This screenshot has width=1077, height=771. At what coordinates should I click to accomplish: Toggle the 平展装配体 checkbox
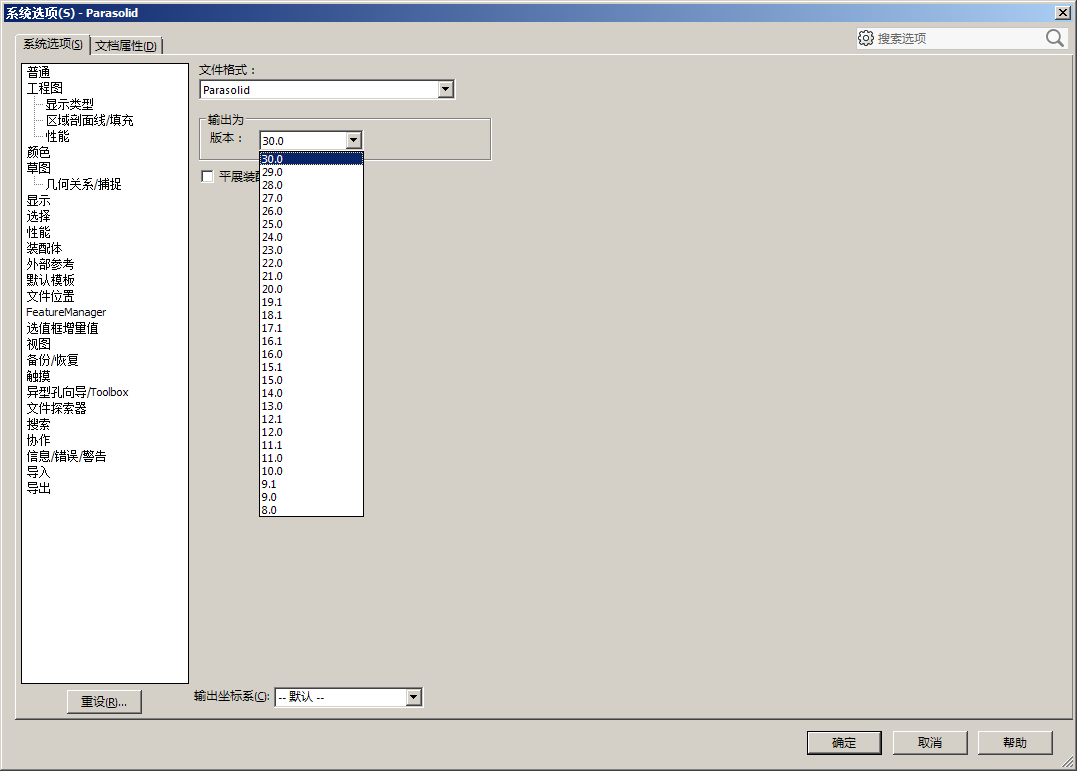(x=207, y=177)
